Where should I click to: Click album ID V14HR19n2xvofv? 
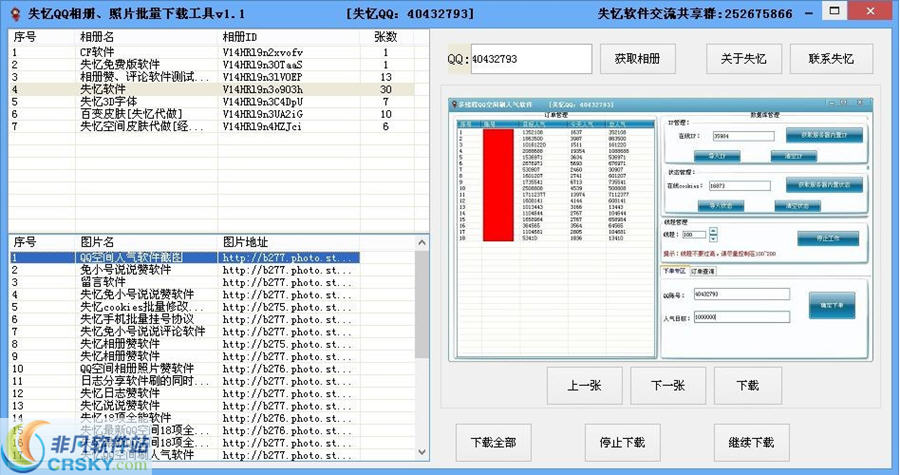click(262, 52)
